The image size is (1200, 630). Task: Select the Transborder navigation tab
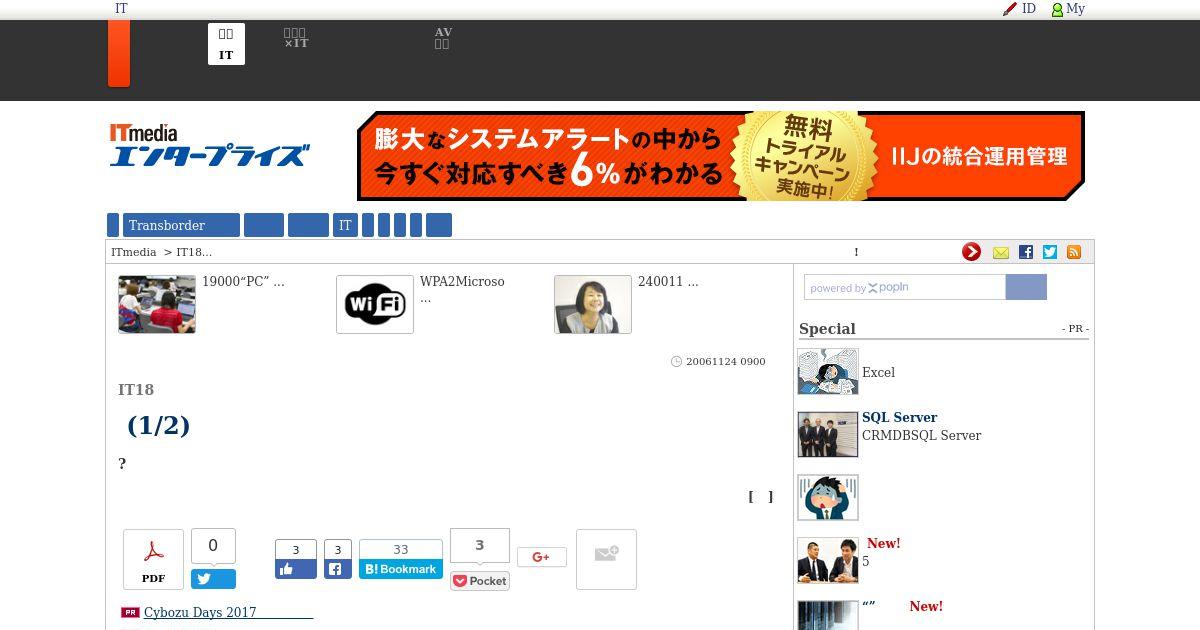coord(182,225)
